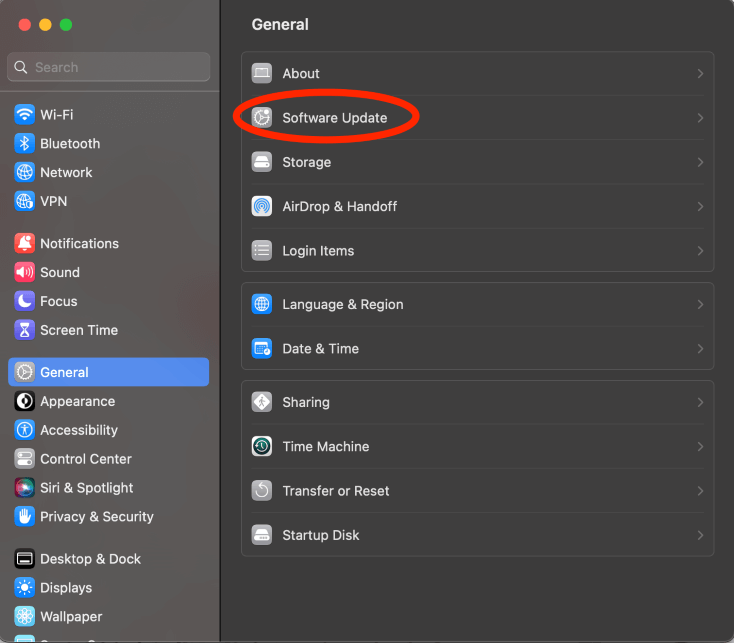Image resolution: width=734 pixels, height=643 pixels.
Task: Open Startup Disk using its chevron
Action: coord(700,536)
